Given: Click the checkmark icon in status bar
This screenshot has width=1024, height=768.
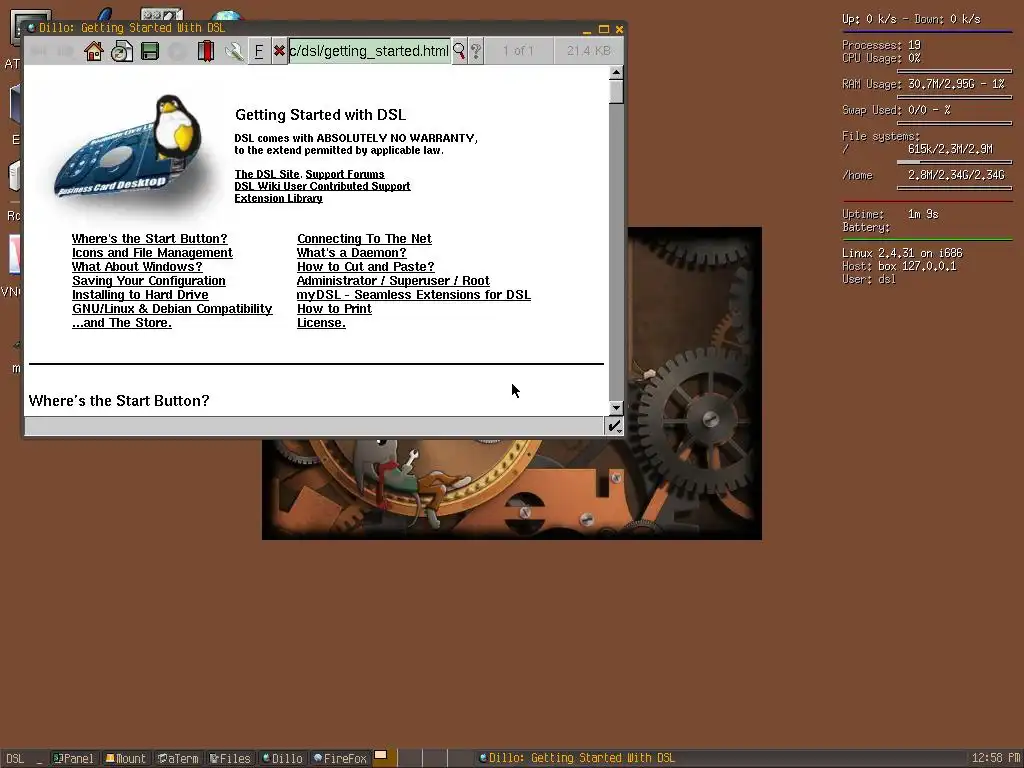Looking at the screenshot, I should (614, 426).
